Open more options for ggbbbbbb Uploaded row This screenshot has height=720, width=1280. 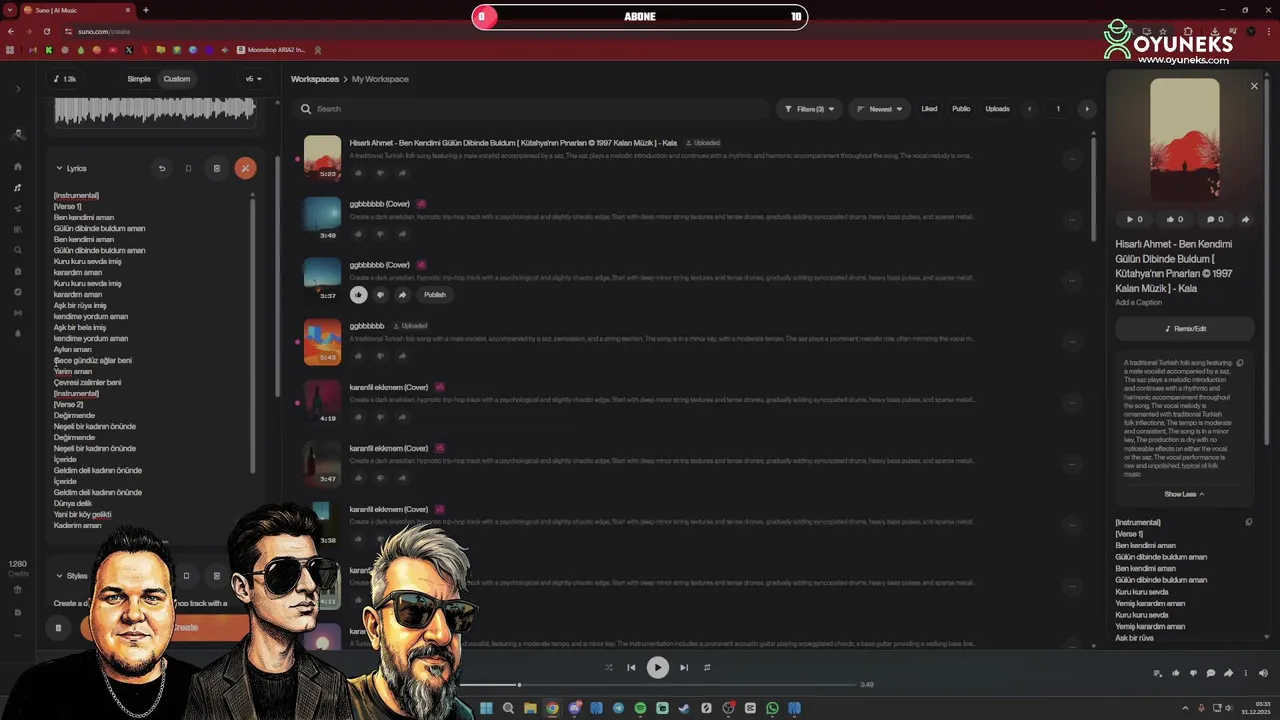[x=1072, y=341]
